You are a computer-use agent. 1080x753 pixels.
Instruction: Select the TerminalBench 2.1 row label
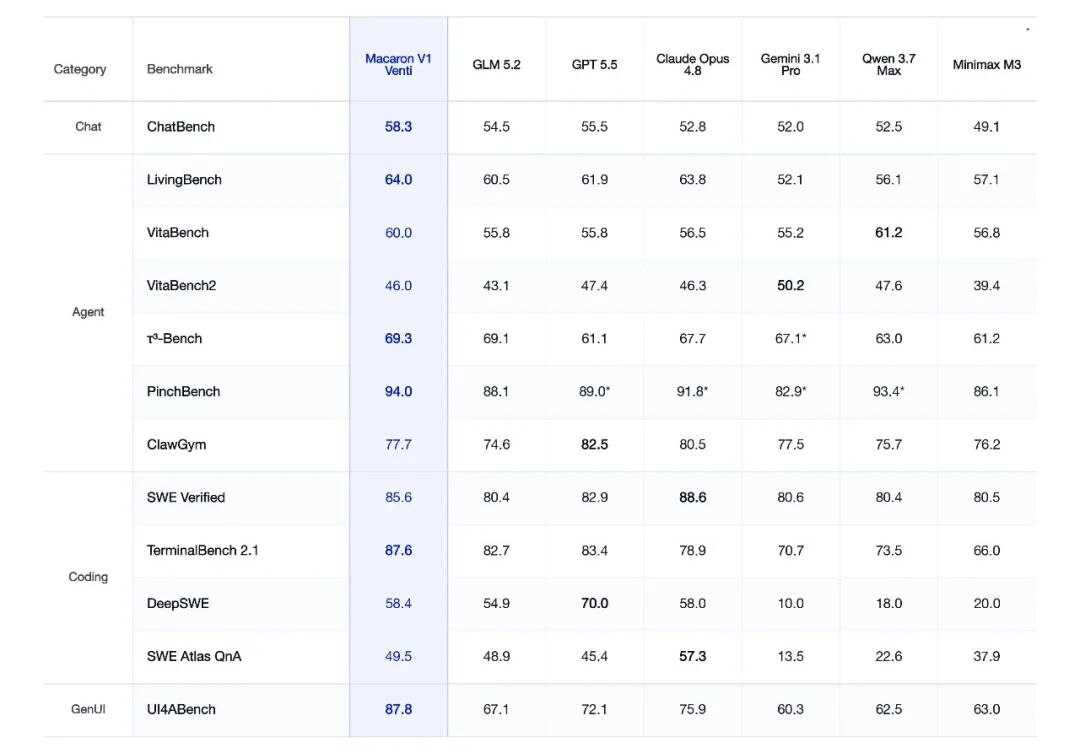[202, 550]
